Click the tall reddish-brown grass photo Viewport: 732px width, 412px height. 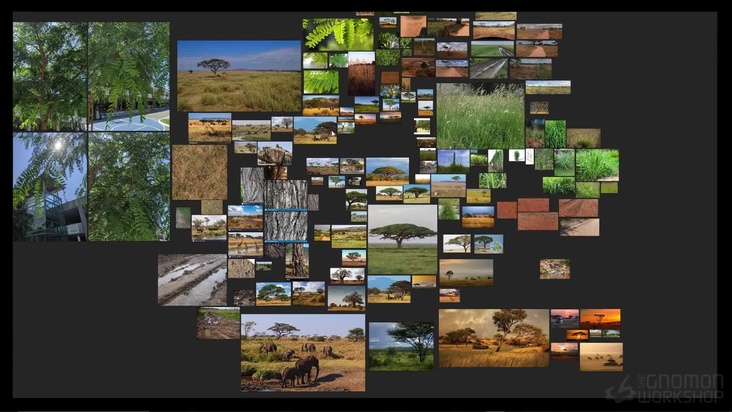[x=361, y=73]
